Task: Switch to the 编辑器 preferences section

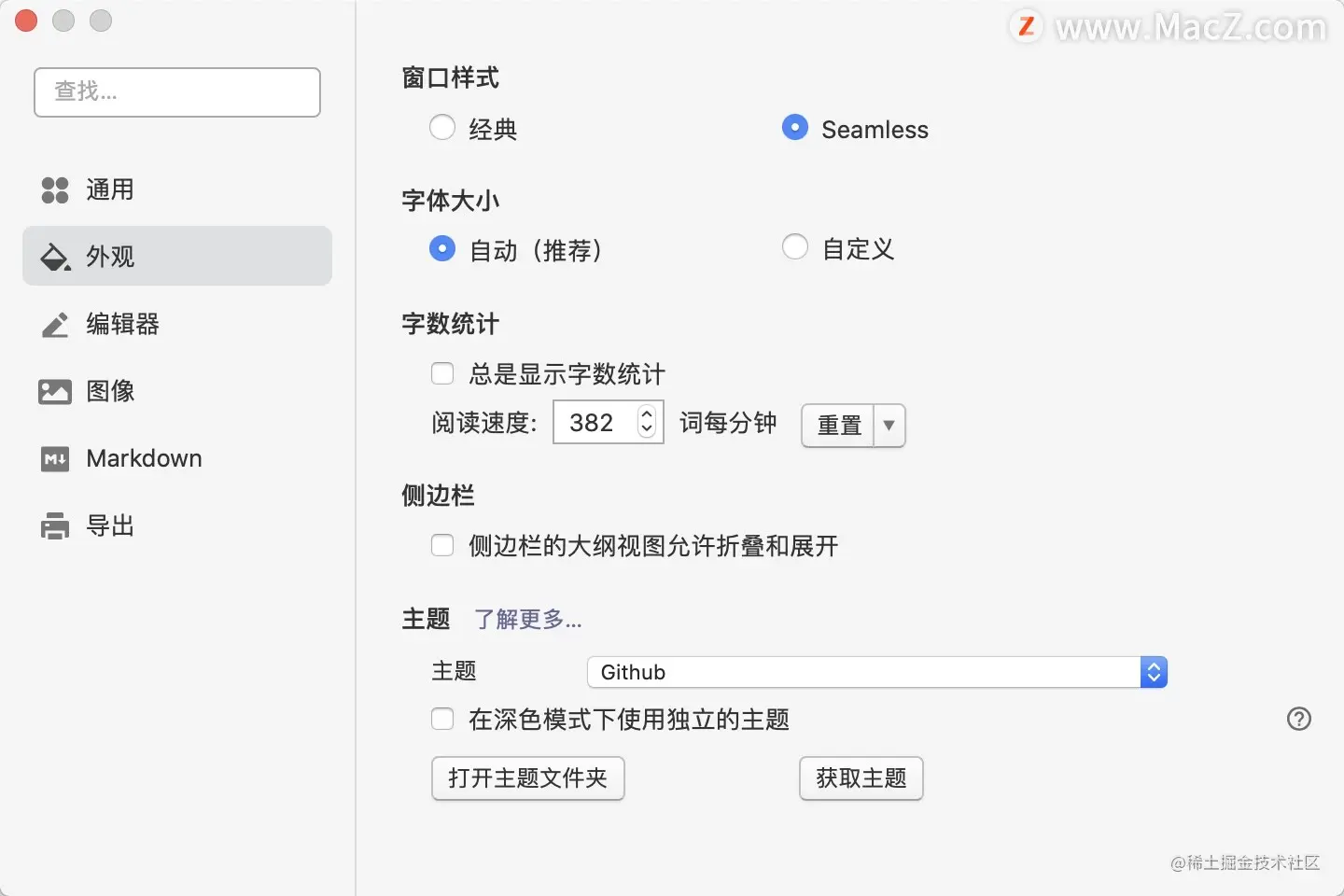Action: [177, 325]
